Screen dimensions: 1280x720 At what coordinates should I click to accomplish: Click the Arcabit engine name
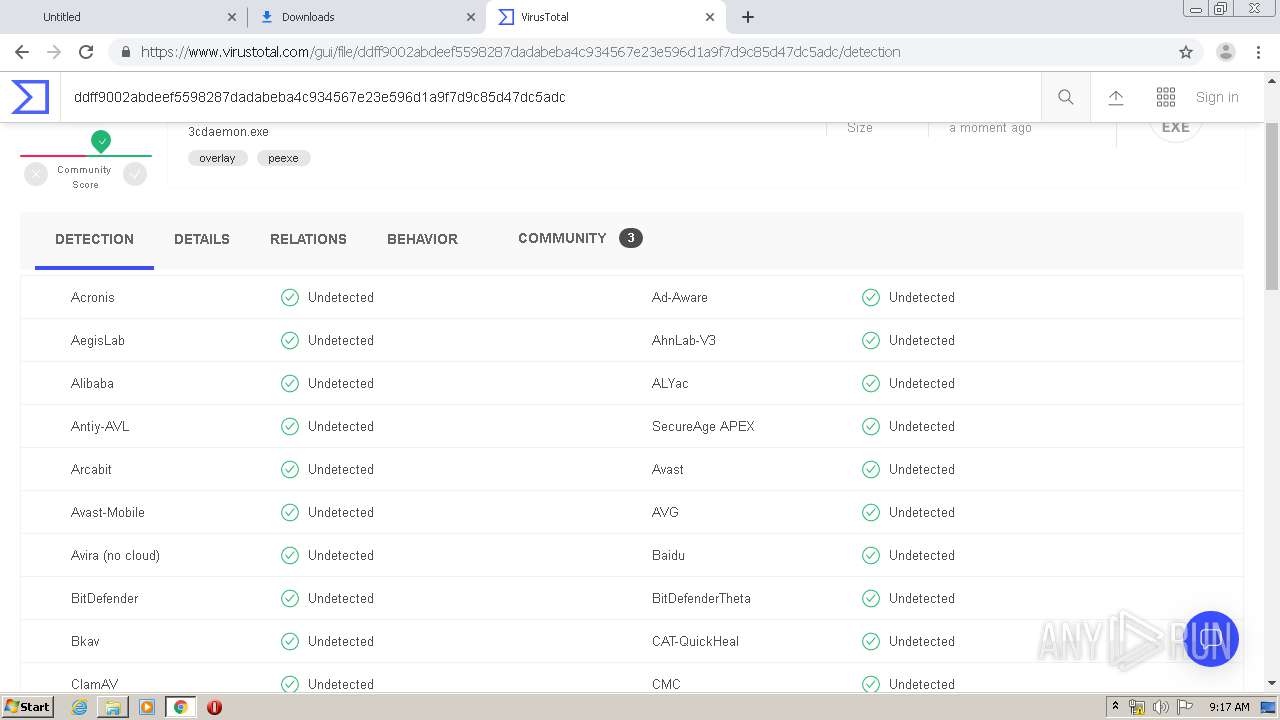pyautogui.click(x=91, y=469)
